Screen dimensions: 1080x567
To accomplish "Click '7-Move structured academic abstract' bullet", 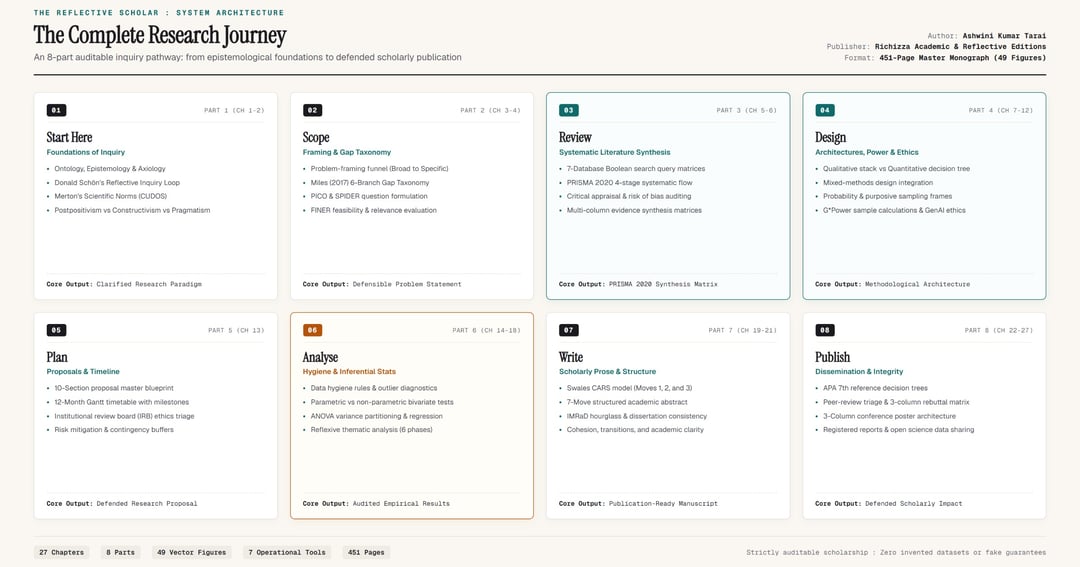I will click(627, 402).
